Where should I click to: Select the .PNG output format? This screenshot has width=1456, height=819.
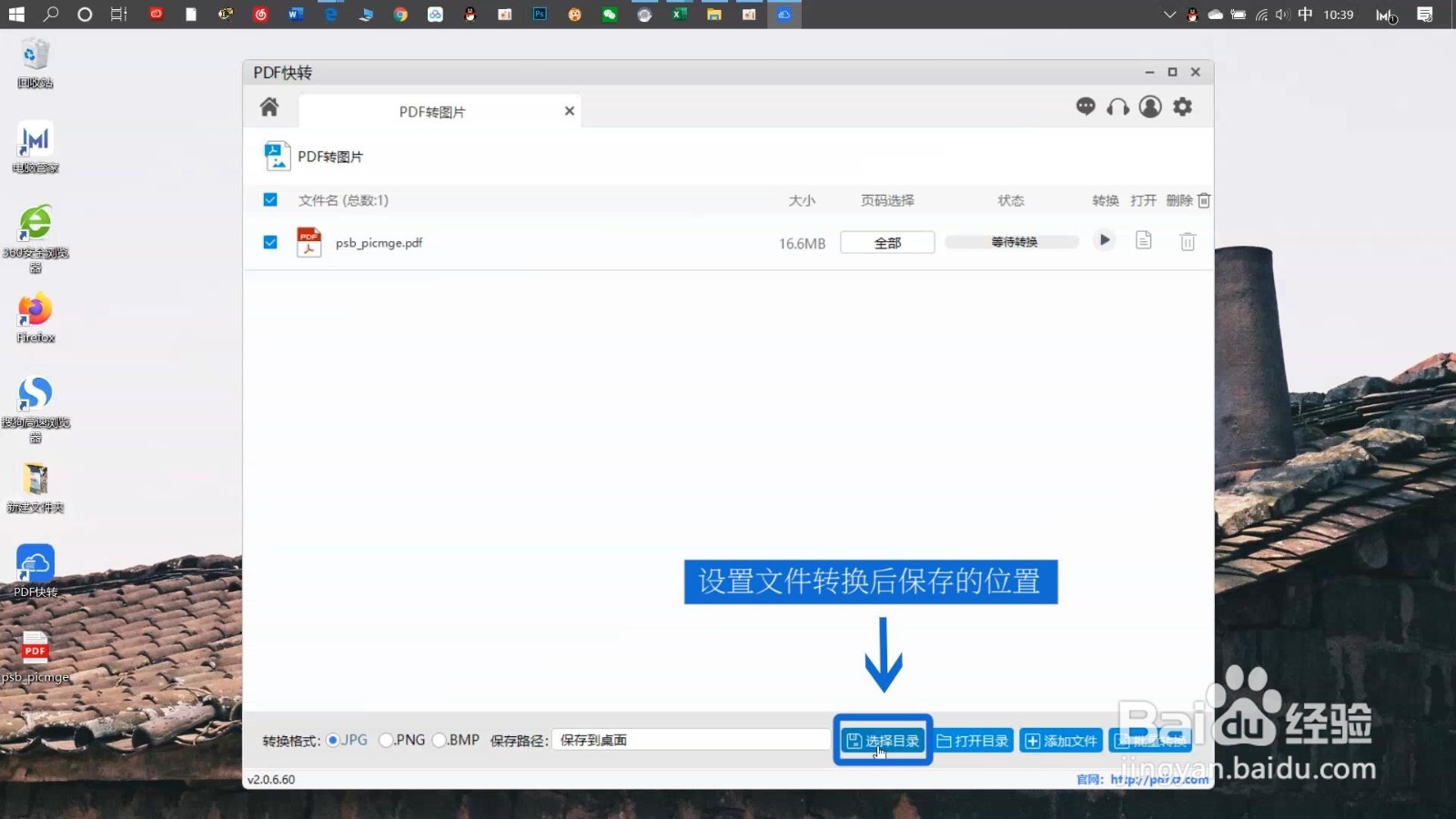coord(387,740)
